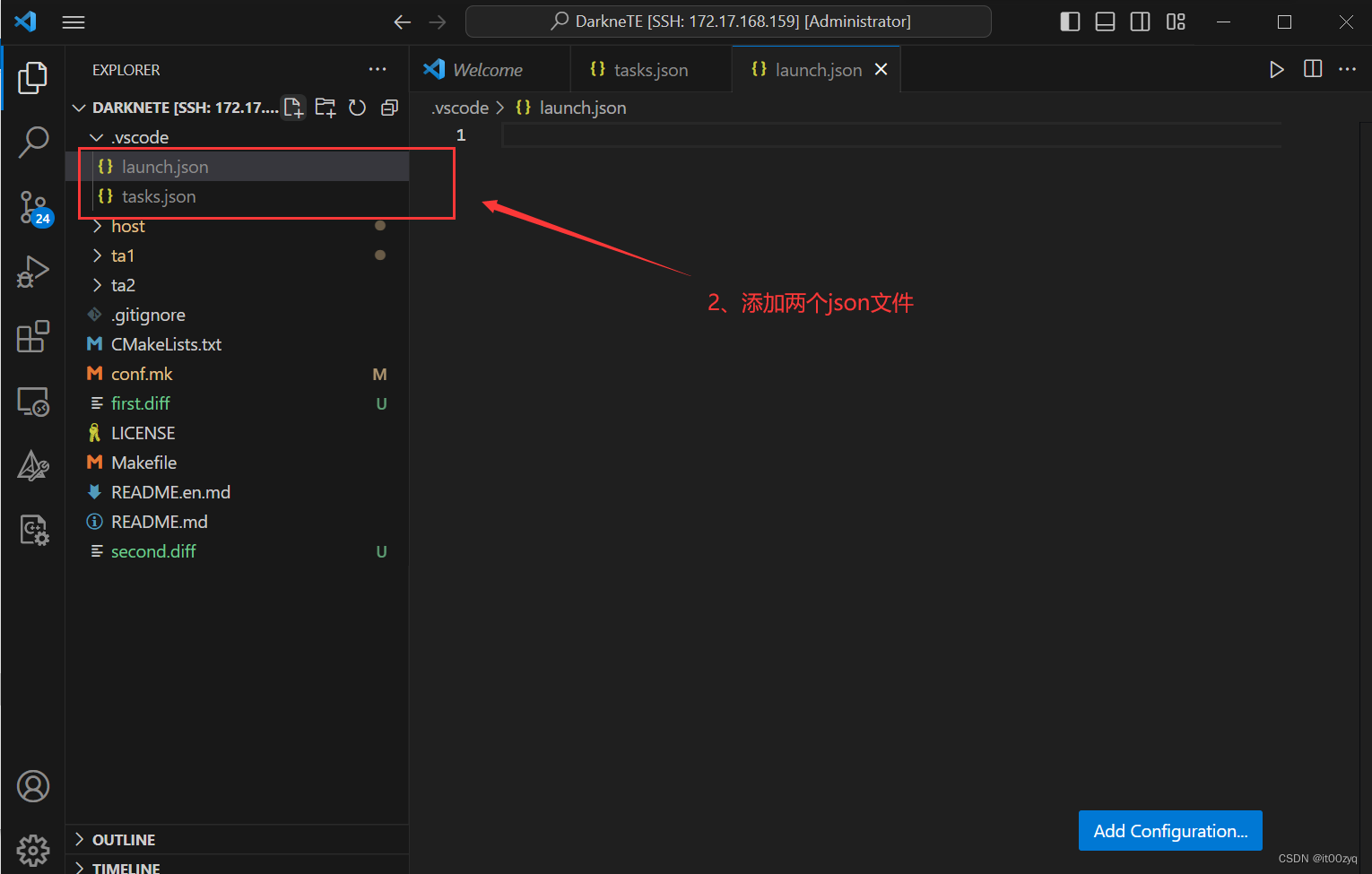Click New File icon in explorer header
Viewport: 1372px width, 874px height.
tap(293, 108)
